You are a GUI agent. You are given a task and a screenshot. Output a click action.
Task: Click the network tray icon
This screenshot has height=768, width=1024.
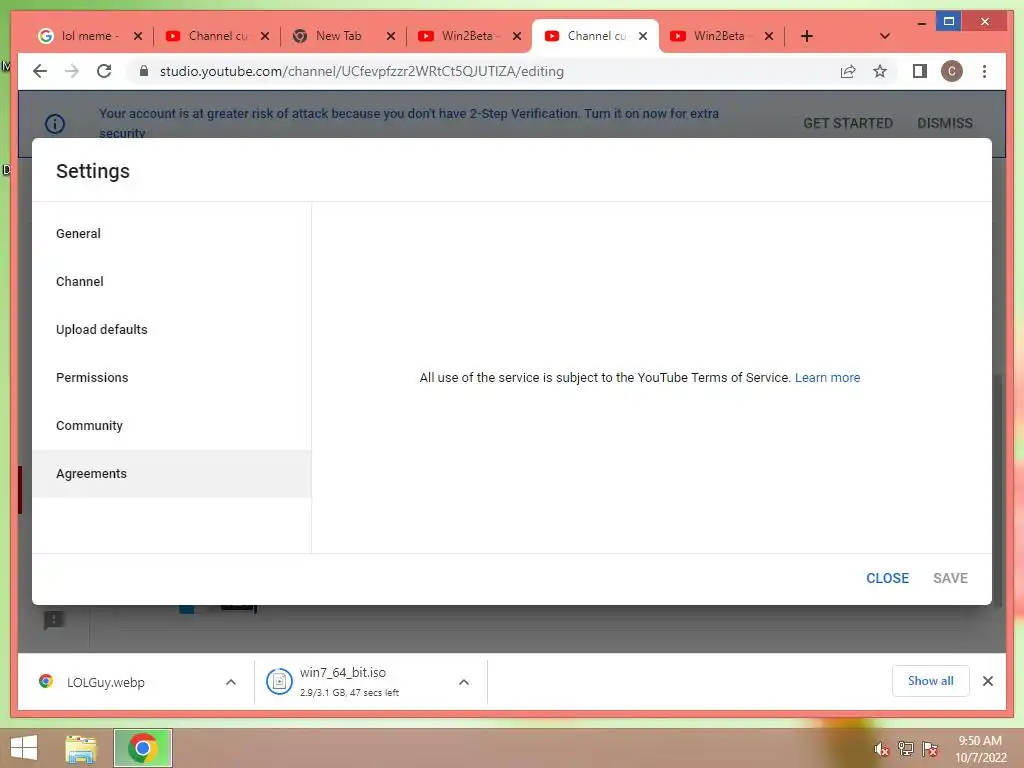tap(906, 749)
